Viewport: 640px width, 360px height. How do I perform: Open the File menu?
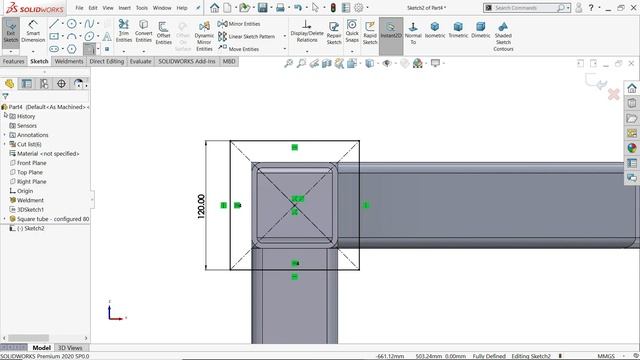click(79, 8)
